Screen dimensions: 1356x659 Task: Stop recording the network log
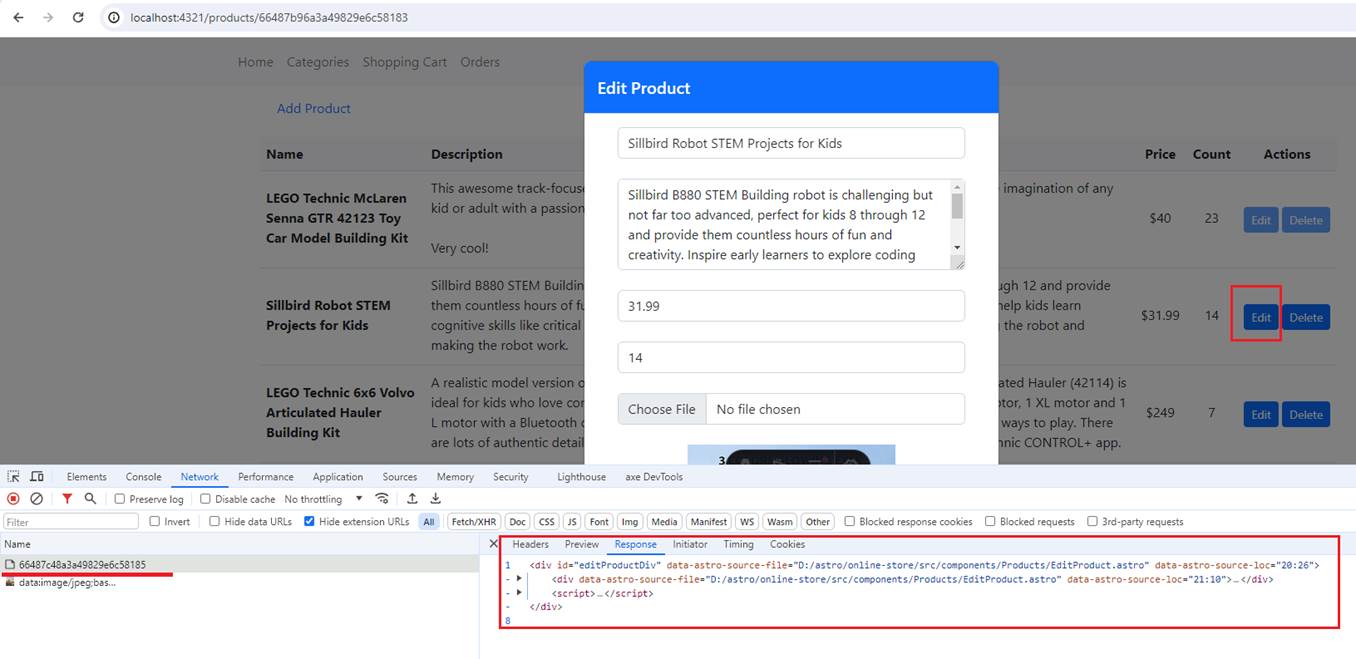pyautogui.click(x=14, y=499)
